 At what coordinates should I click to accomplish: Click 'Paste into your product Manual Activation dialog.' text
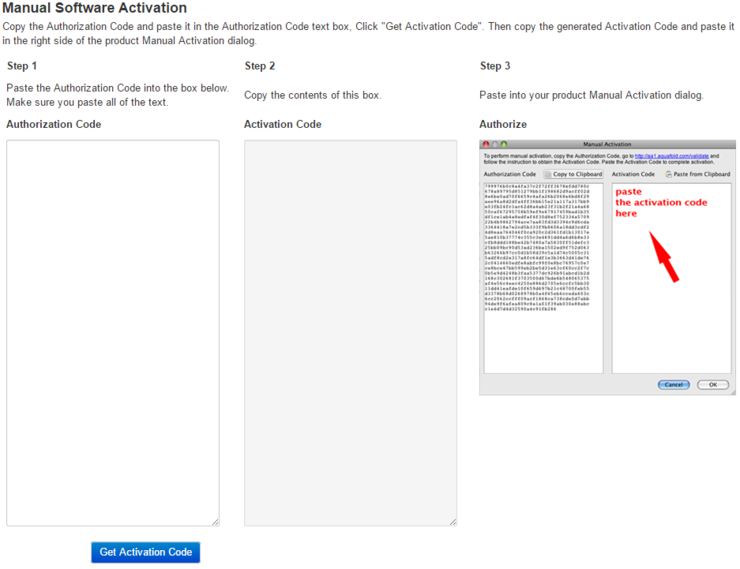591,95
